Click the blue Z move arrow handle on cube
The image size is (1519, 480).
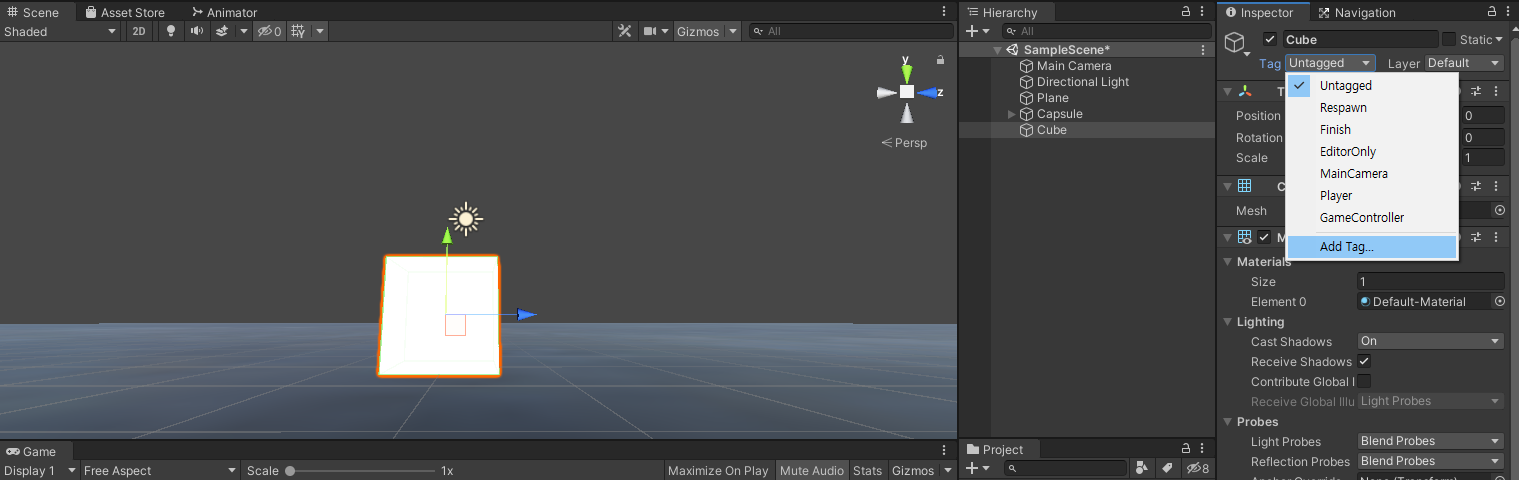(x=527, y=315)
